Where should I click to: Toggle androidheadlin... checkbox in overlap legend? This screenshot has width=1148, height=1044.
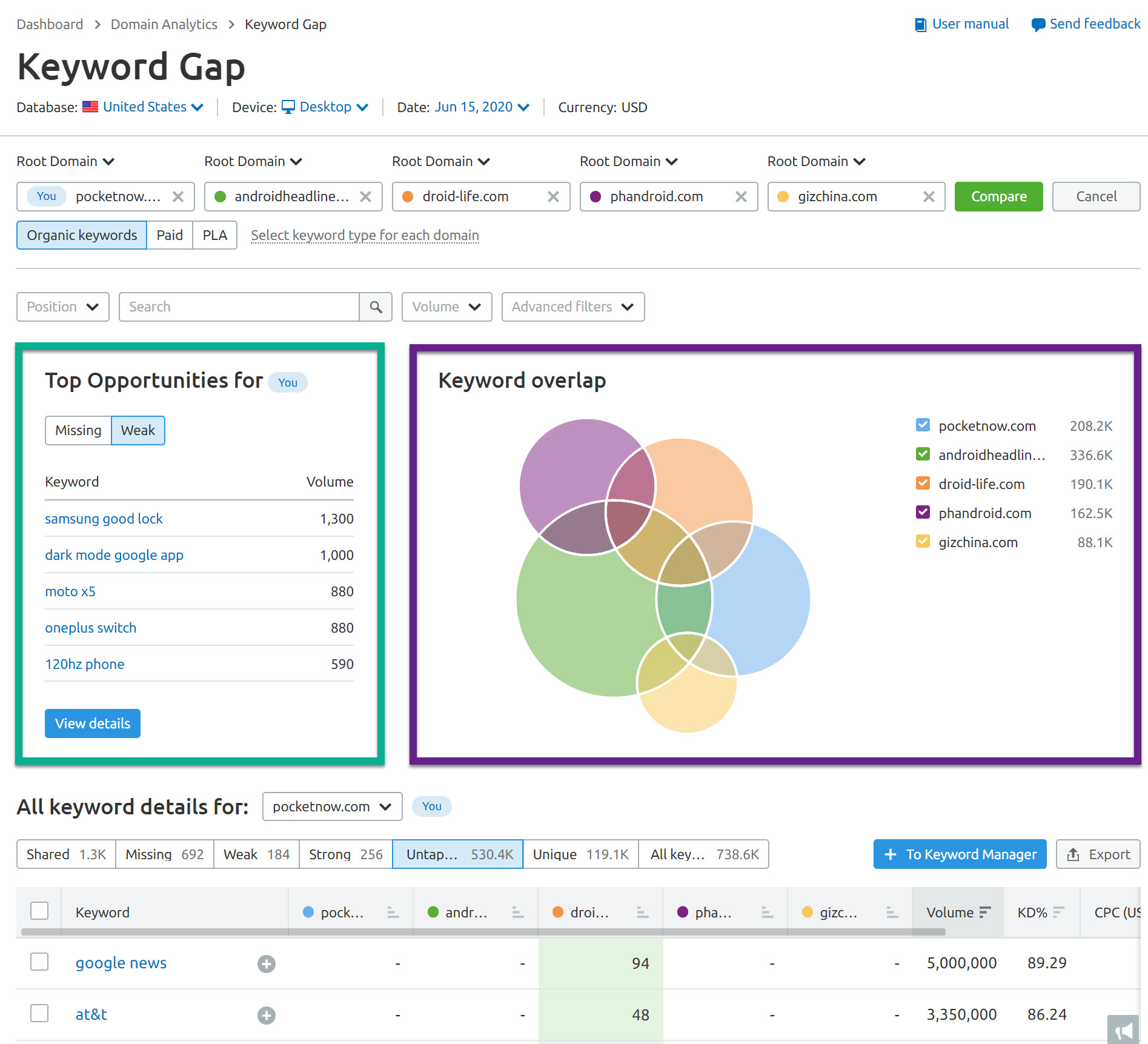923,454
